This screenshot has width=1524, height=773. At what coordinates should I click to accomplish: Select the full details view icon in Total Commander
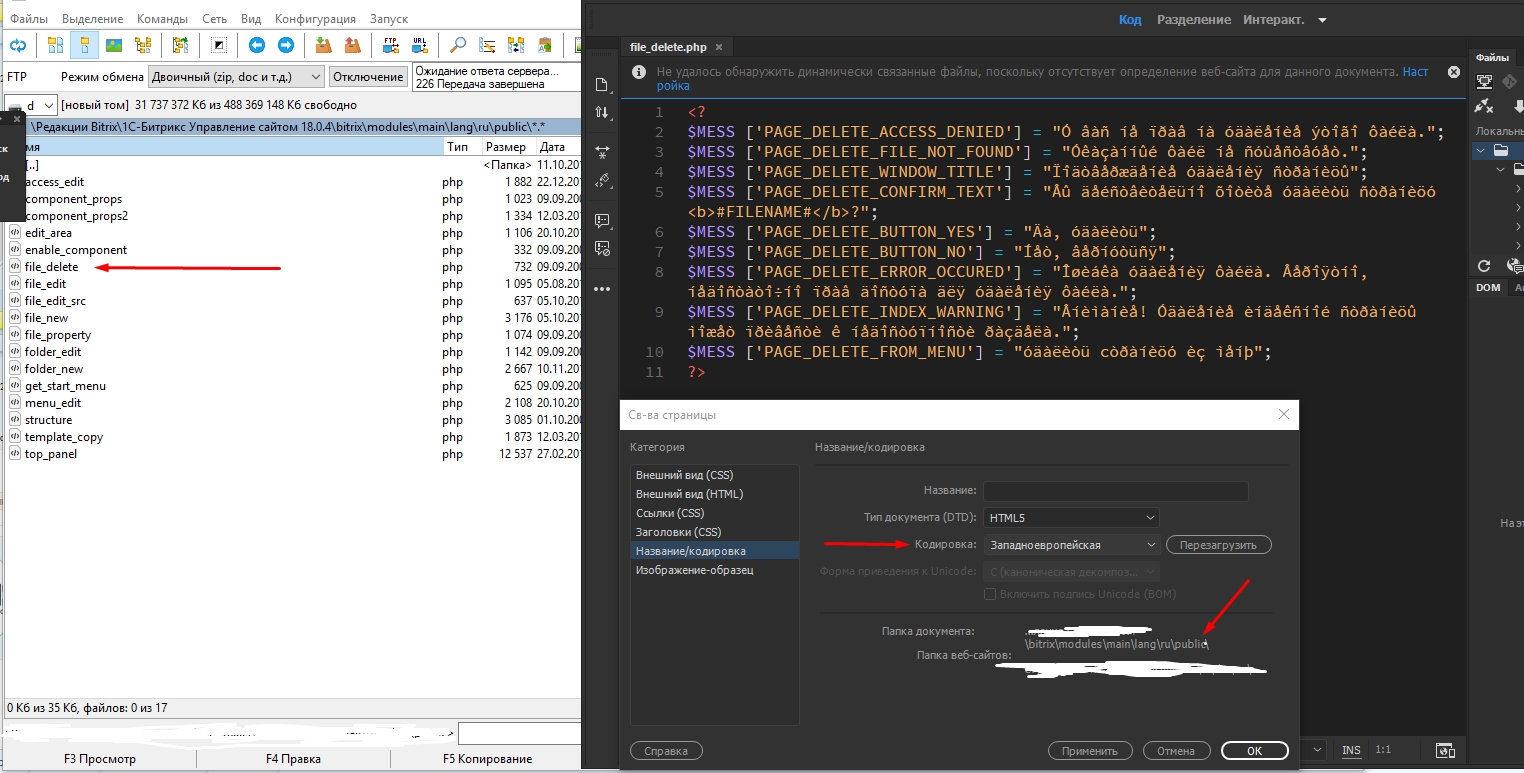point(84,45)
